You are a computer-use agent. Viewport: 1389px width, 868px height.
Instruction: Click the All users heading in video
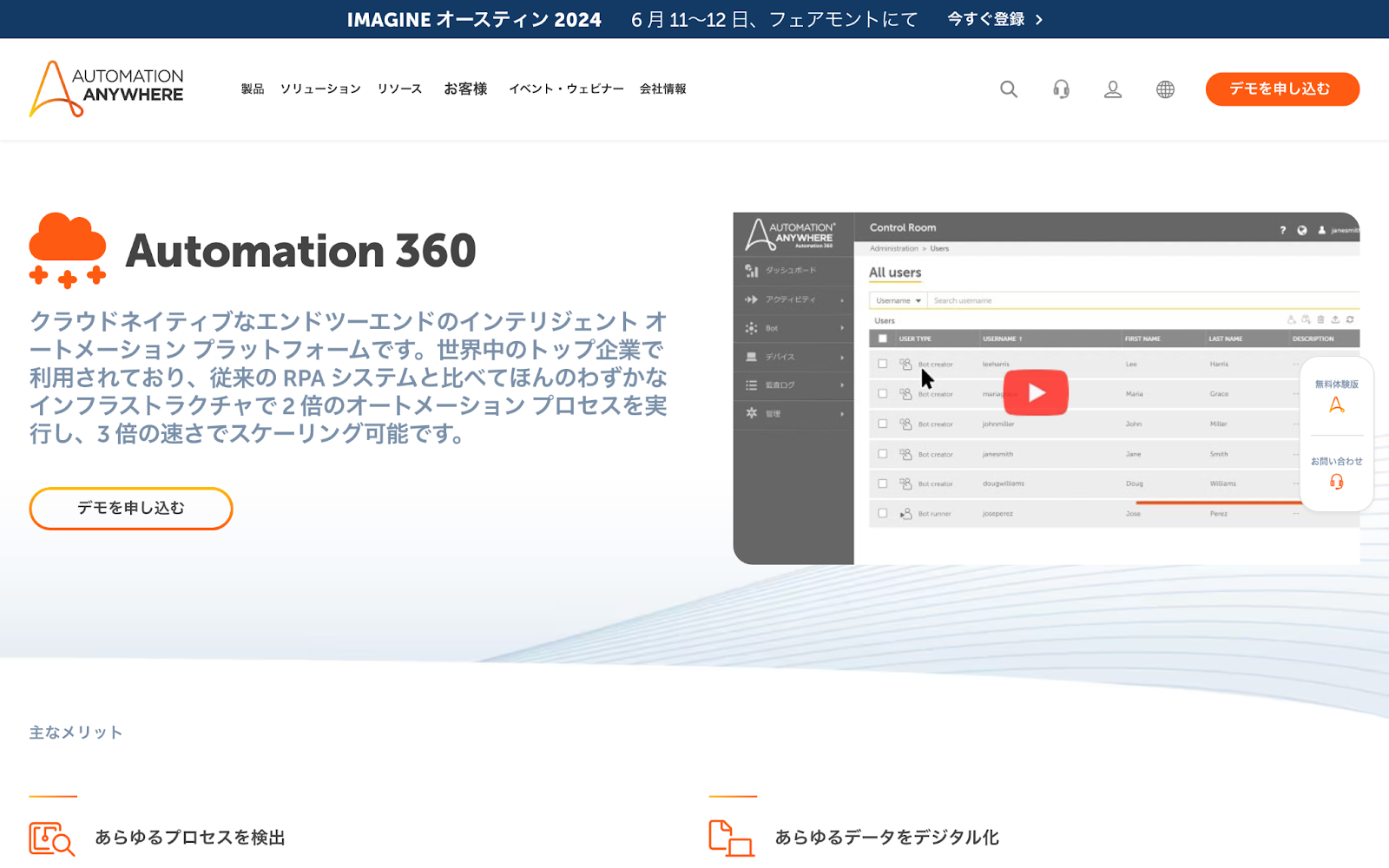(x=895, y=273)
